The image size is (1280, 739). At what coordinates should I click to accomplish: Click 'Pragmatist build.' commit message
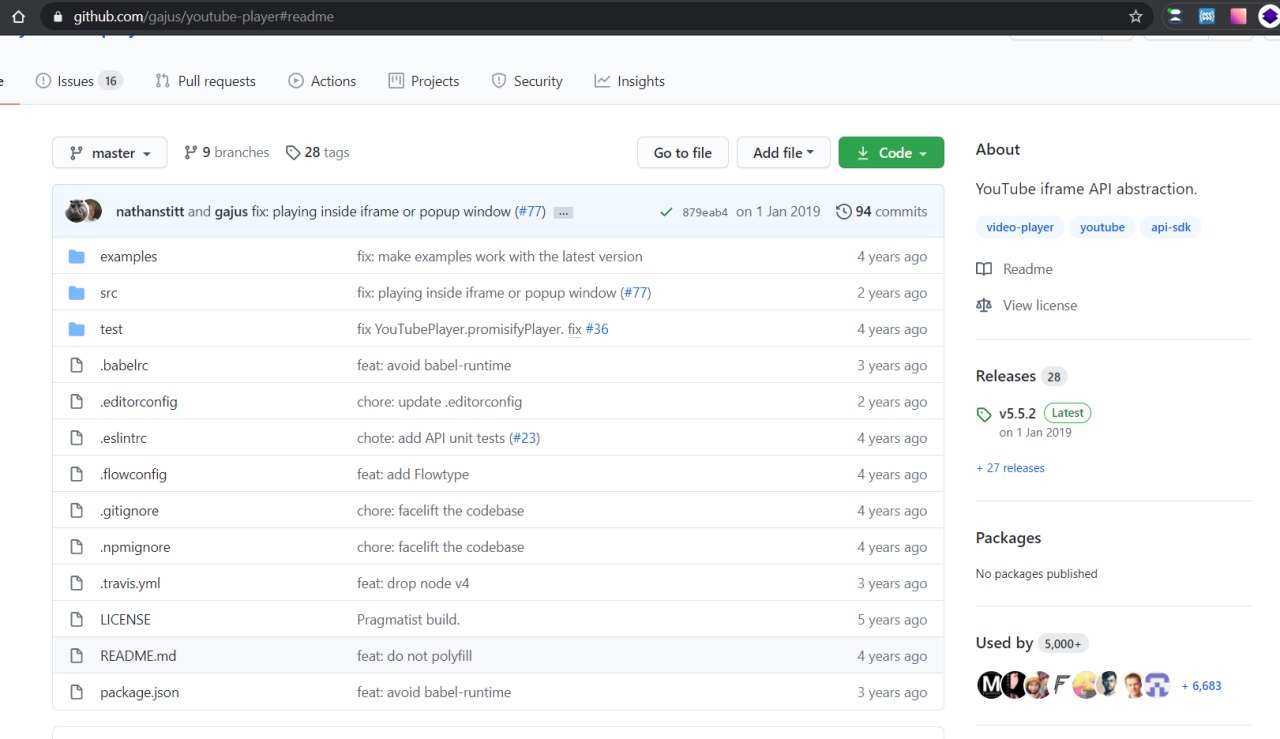point(408,620)
